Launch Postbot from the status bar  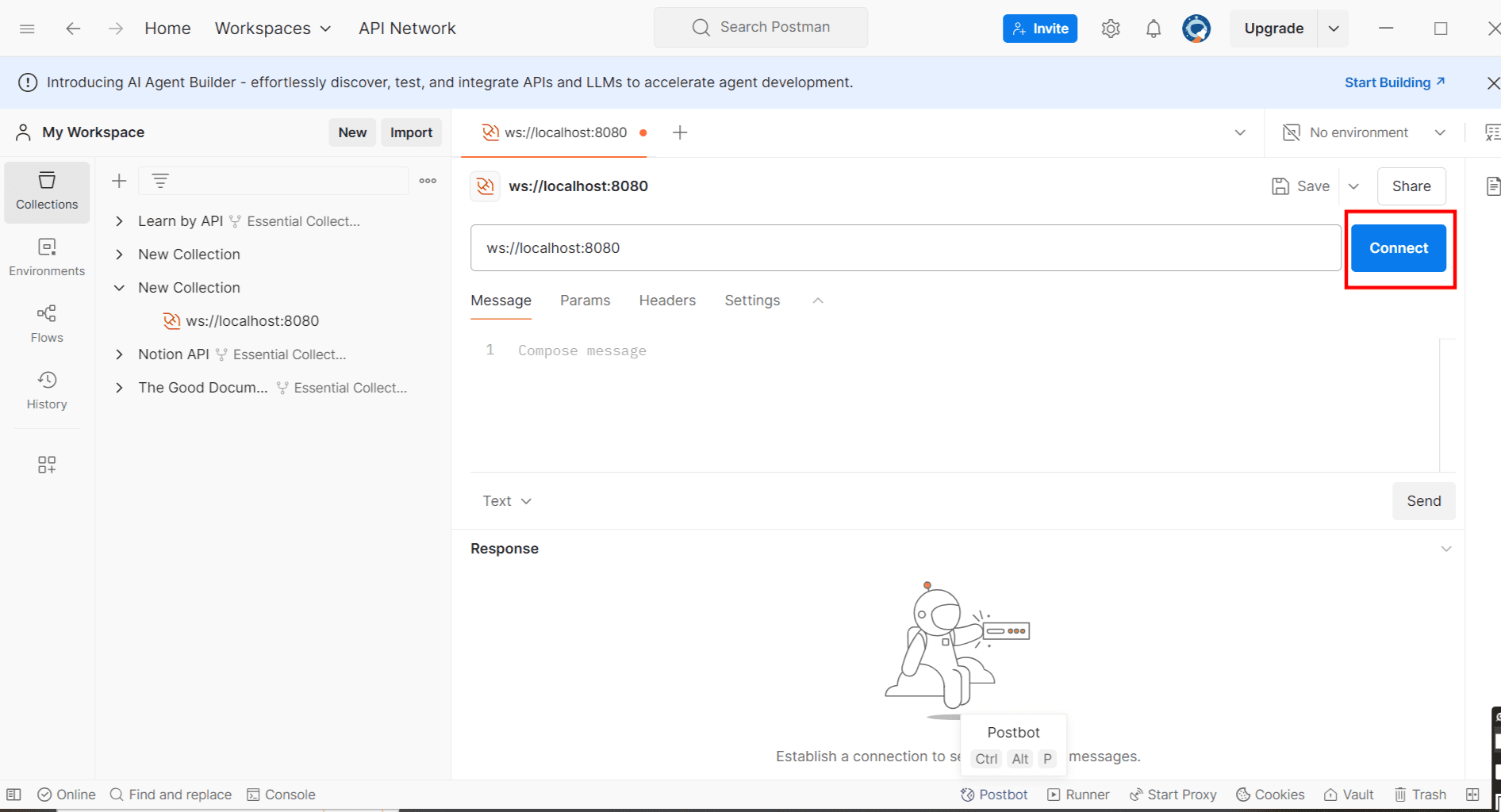point(994,794)
